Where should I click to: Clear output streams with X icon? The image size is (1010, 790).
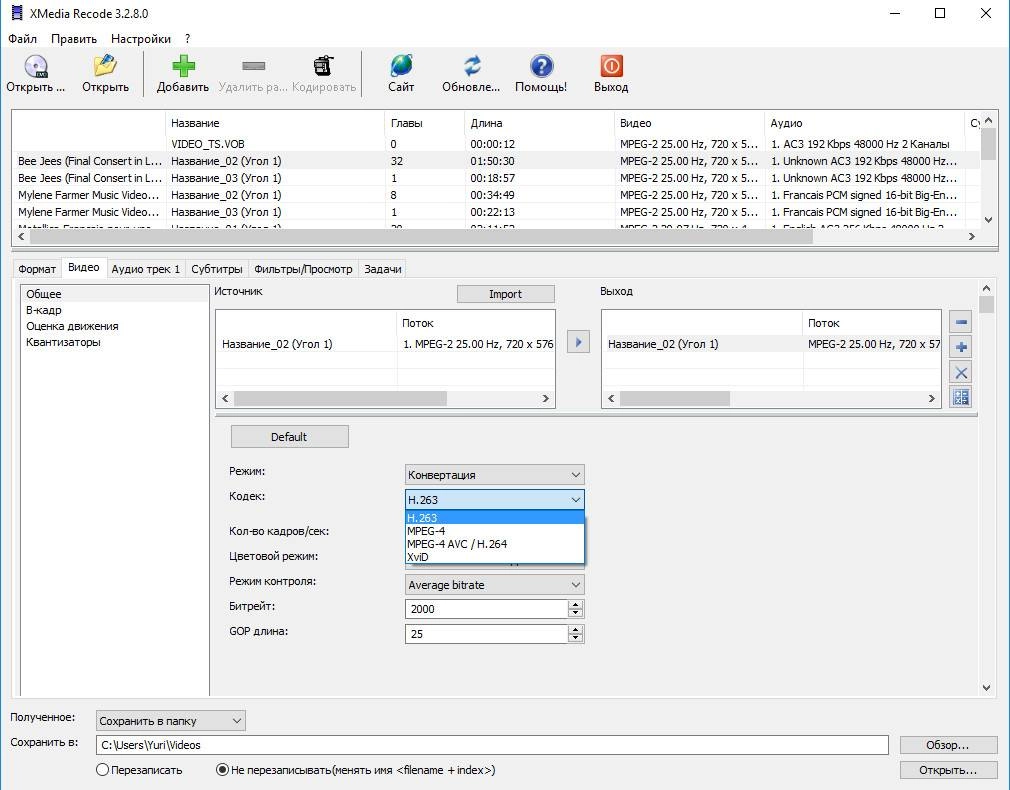click(x=961, y=372)
